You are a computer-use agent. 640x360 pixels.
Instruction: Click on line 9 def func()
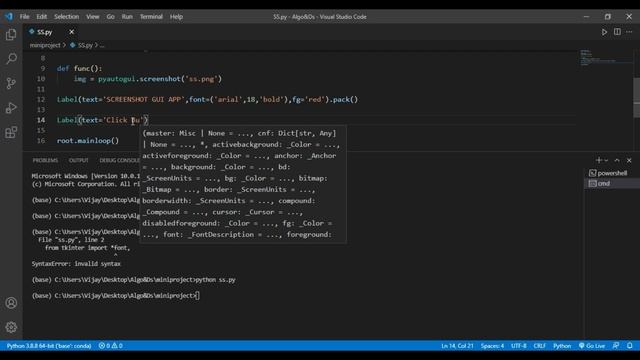(80, 69)
